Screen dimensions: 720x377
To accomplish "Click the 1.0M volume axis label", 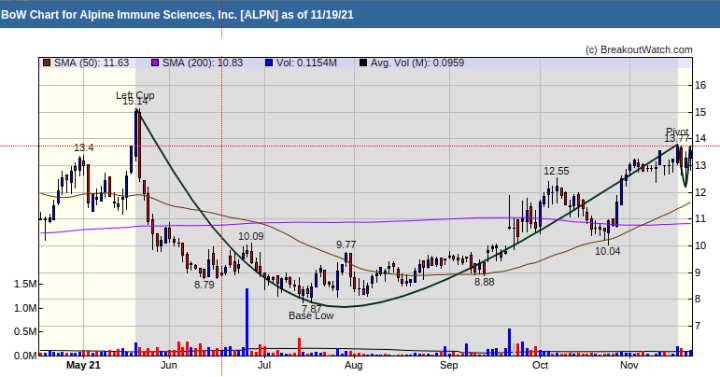I will [25, 308].
